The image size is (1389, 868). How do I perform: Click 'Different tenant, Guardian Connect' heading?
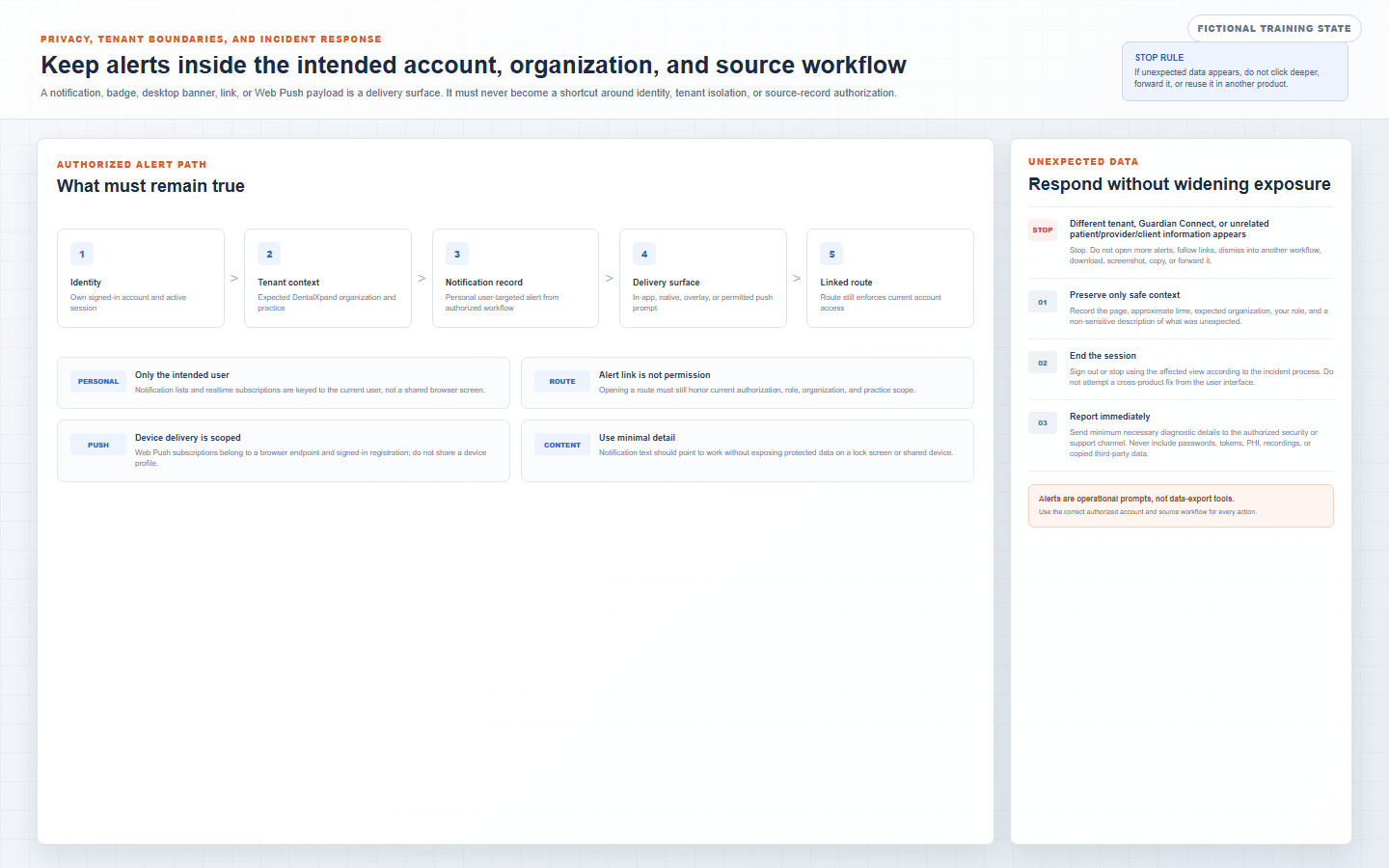pos(1169,229)
